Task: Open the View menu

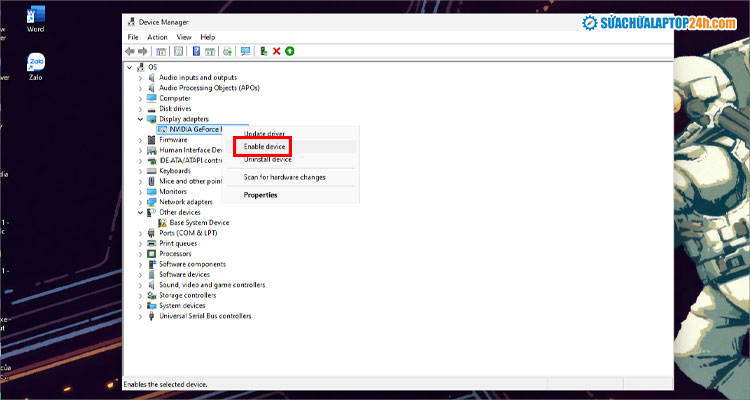Action: pos(183,37)
